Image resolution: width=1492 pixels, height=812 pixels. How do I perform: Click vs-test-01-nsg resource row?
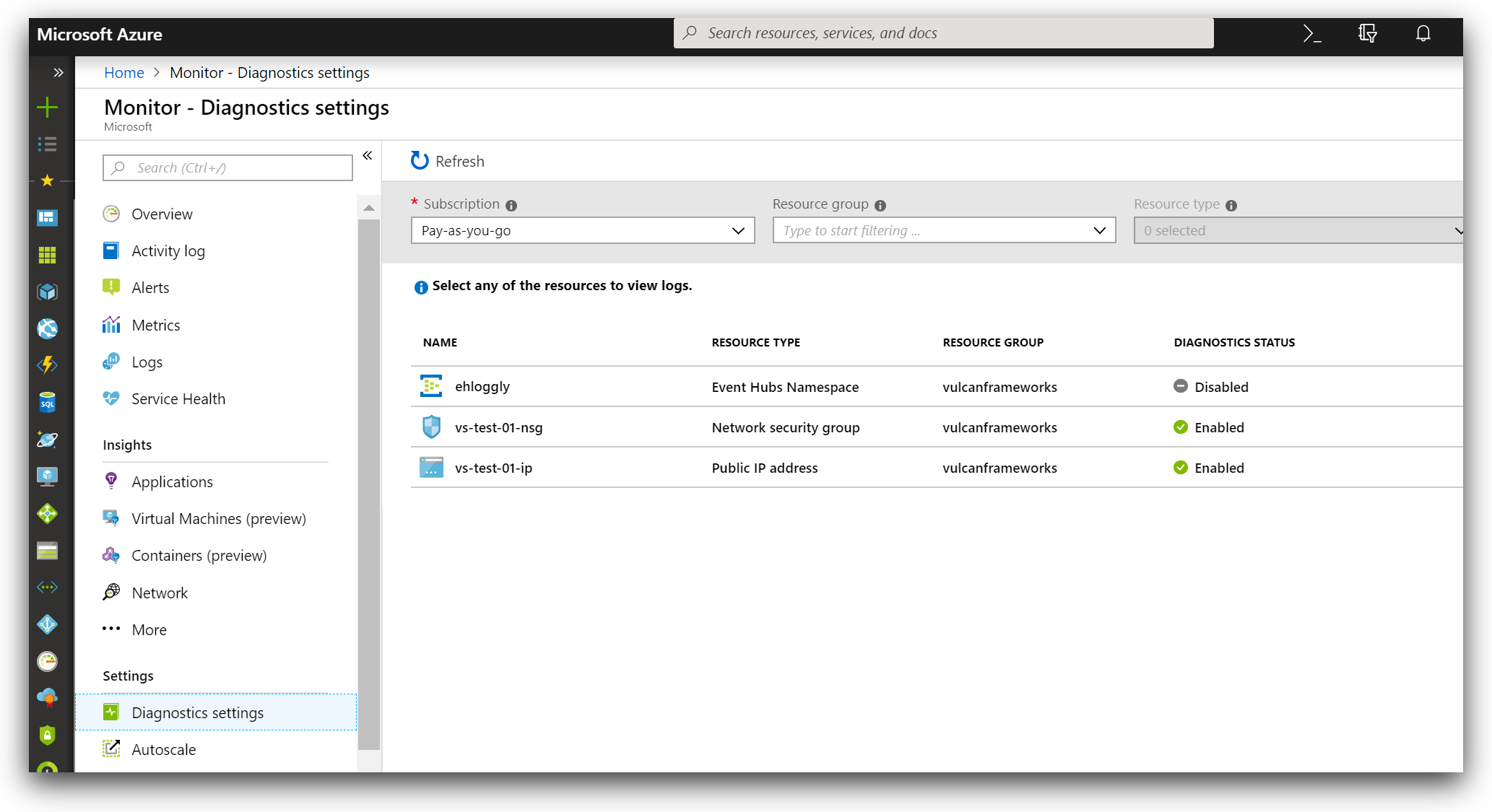pos(498,428)
